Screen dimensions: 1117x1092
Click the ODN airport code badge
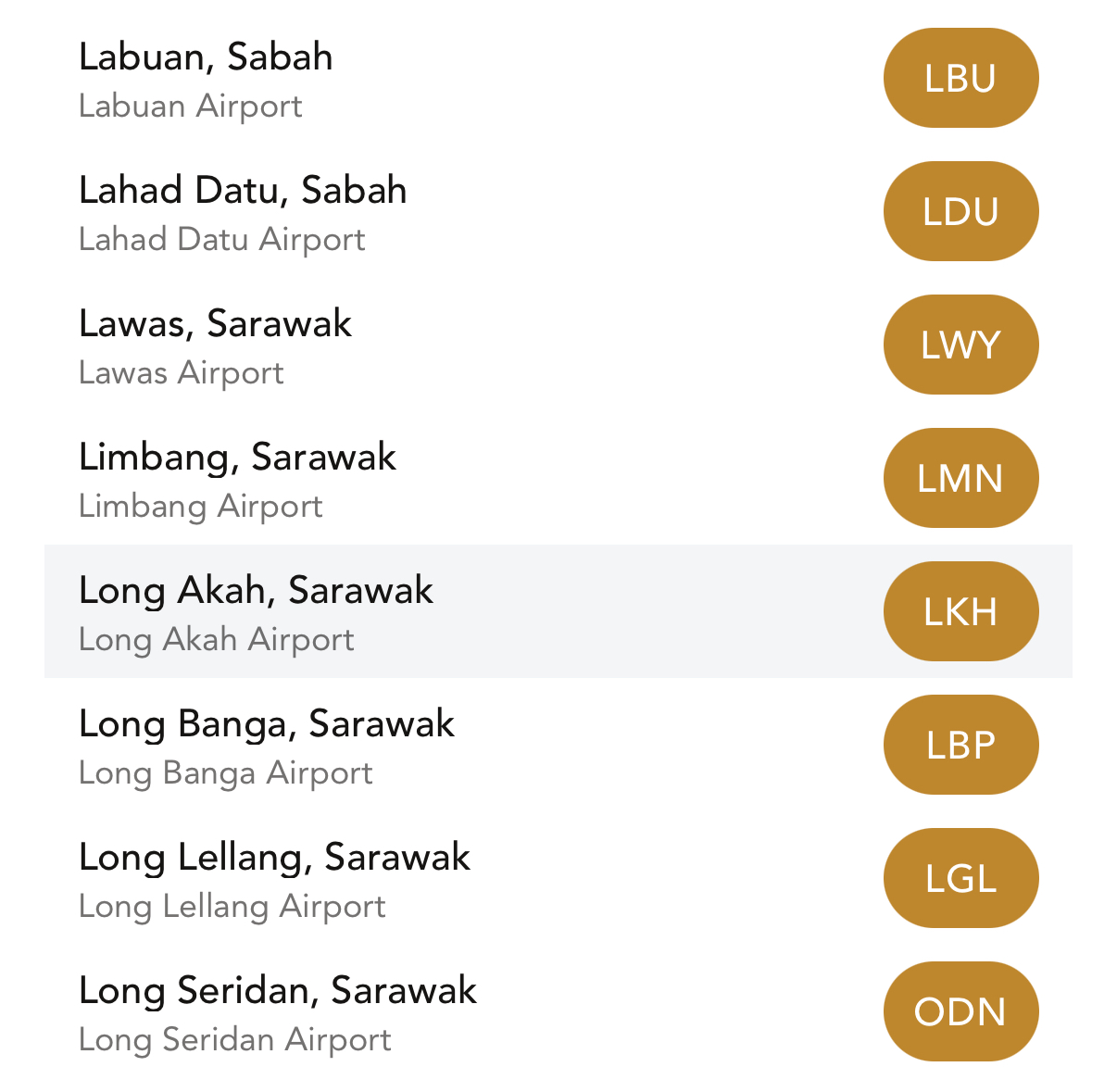960,1011
